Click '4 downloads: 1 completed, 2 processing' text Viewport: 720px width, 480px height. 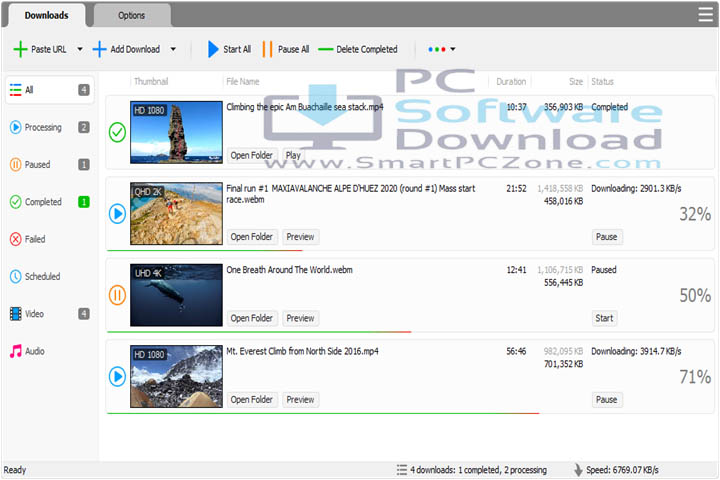478,469
